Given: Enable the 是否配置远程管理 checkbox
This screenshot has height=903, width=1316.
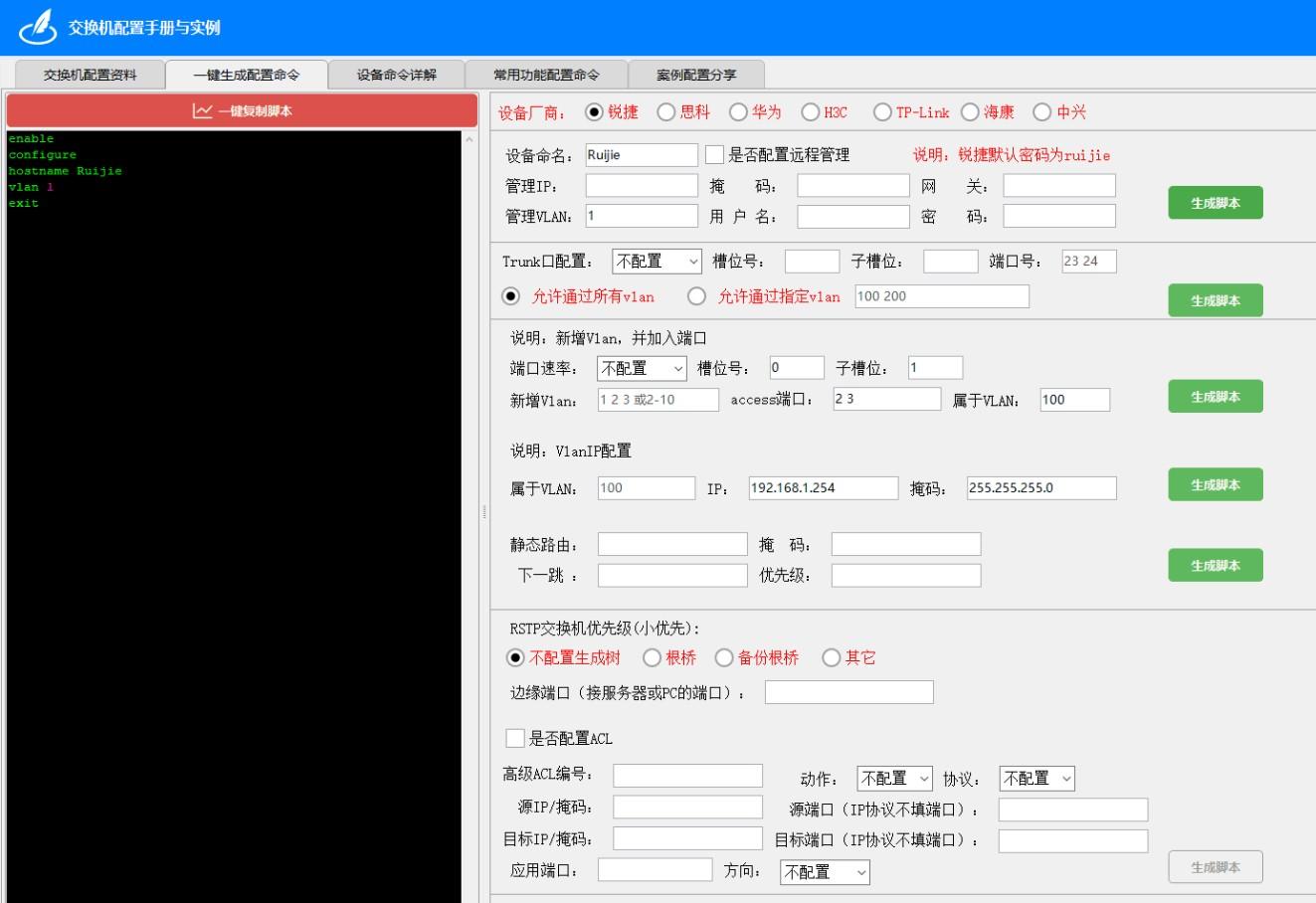Looking at the screenshot, I should point(714,155).
